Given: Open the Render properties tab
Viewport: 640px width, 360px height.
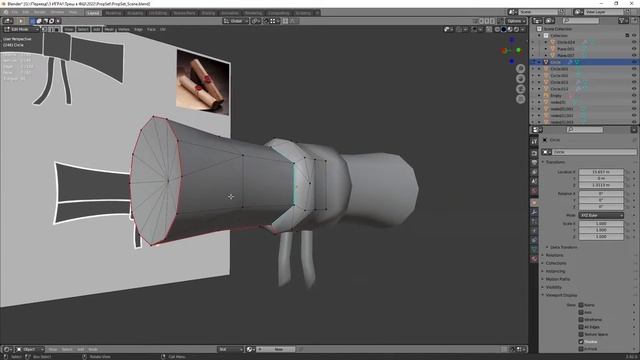Looking at the screenshot, I should coord(534,153).
